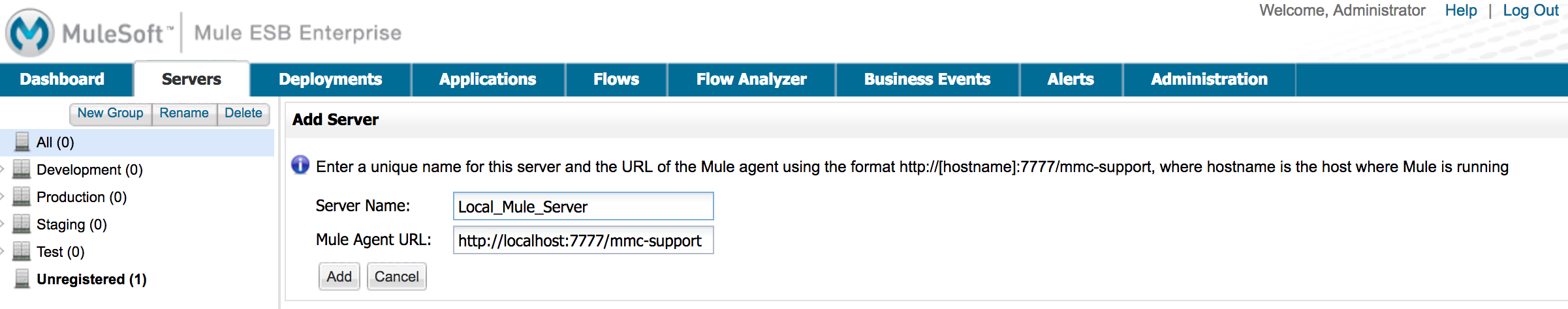Click the All servers group icon
Image resolution: width=1568 pixels, height=309 pixels.
tap(22, 142)
